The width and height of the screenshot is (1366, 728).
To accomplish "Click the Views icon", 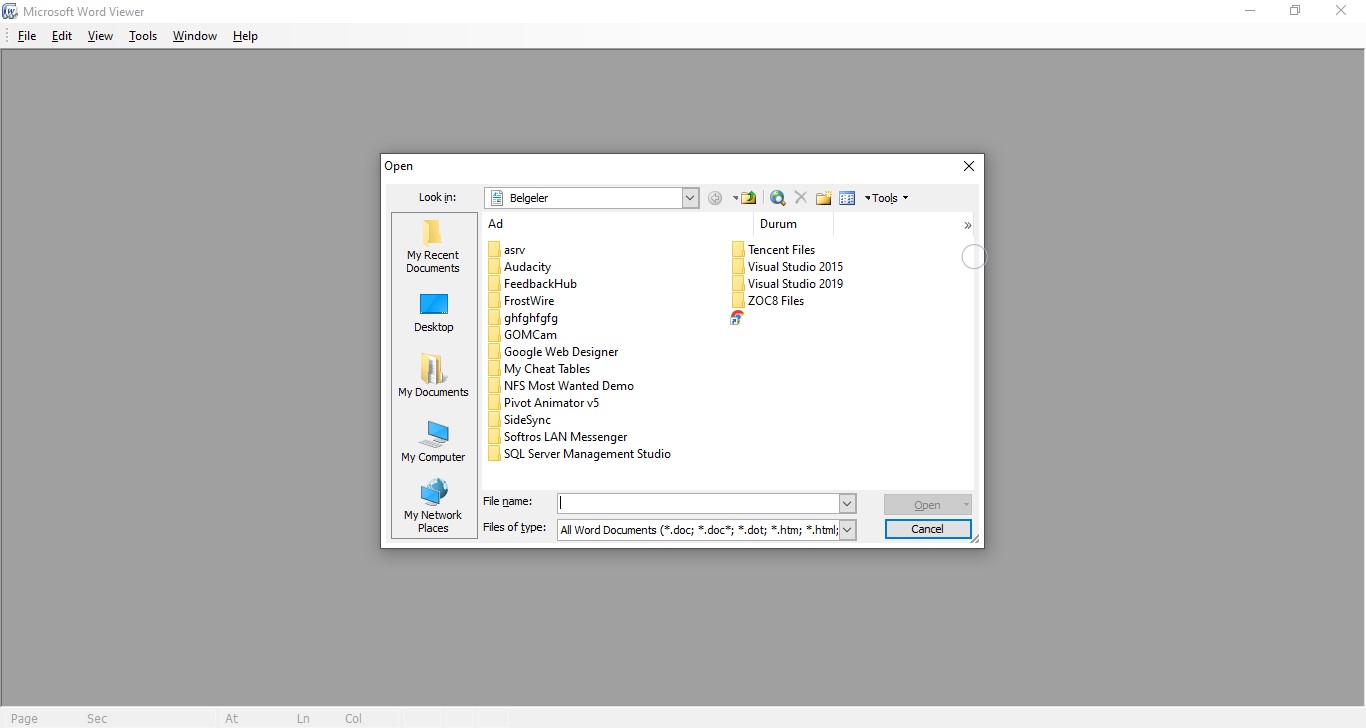I will click(847, 198).
